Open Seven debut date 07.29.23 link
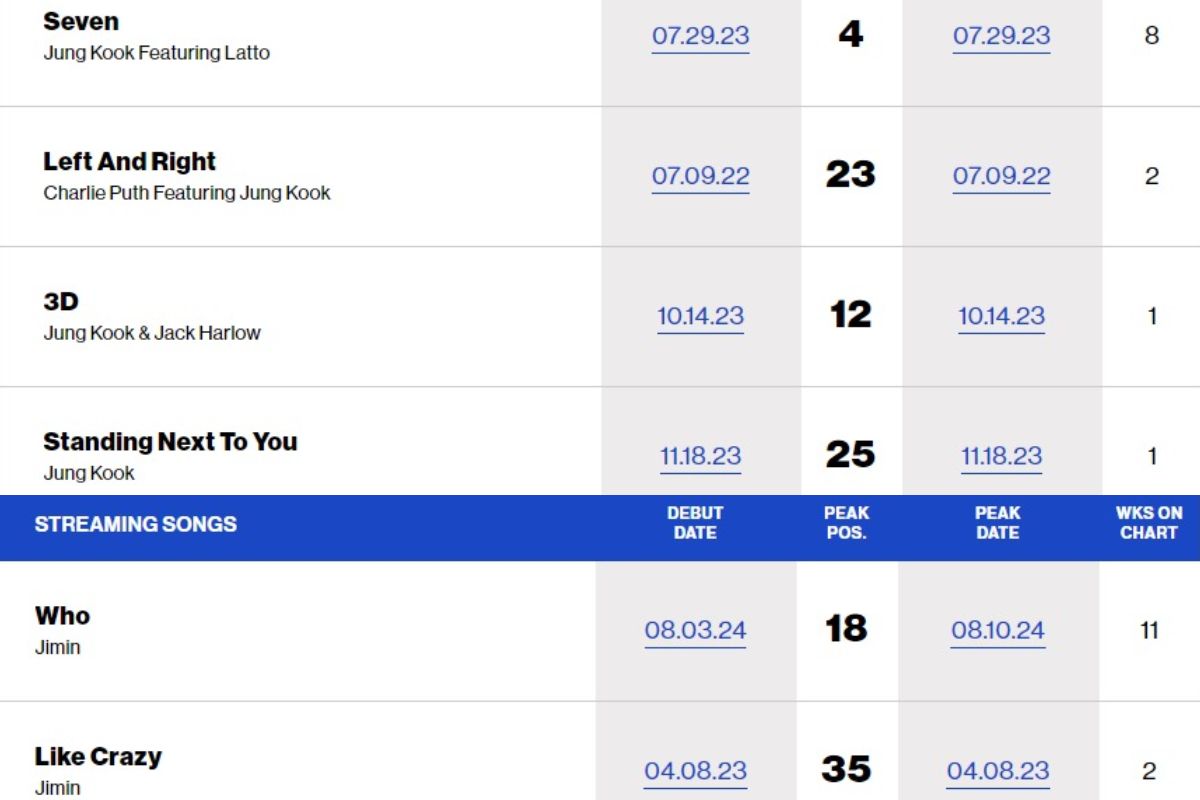This screenshot has width=1200, height=800. 700,36
